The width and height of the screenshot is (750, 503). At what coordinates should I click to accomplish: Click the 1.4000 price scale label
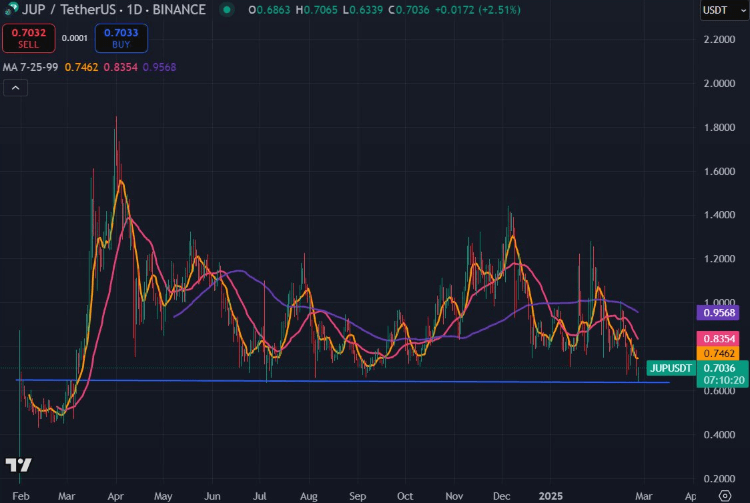[719, 215]
